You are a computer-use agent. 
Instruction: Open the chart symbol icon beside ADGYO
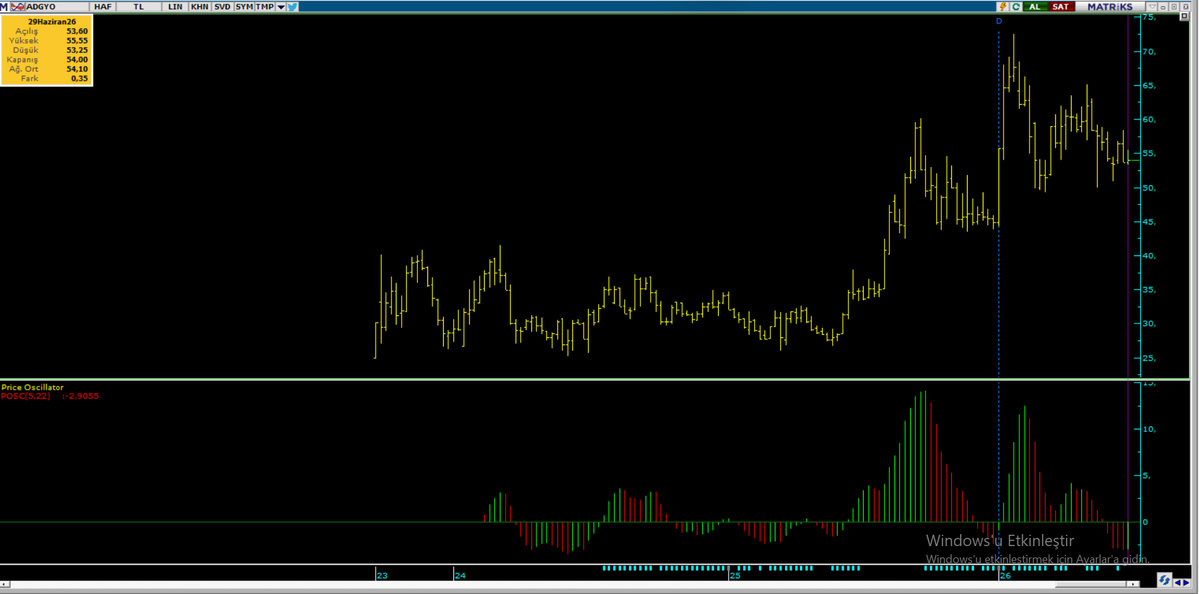[18, 6]
